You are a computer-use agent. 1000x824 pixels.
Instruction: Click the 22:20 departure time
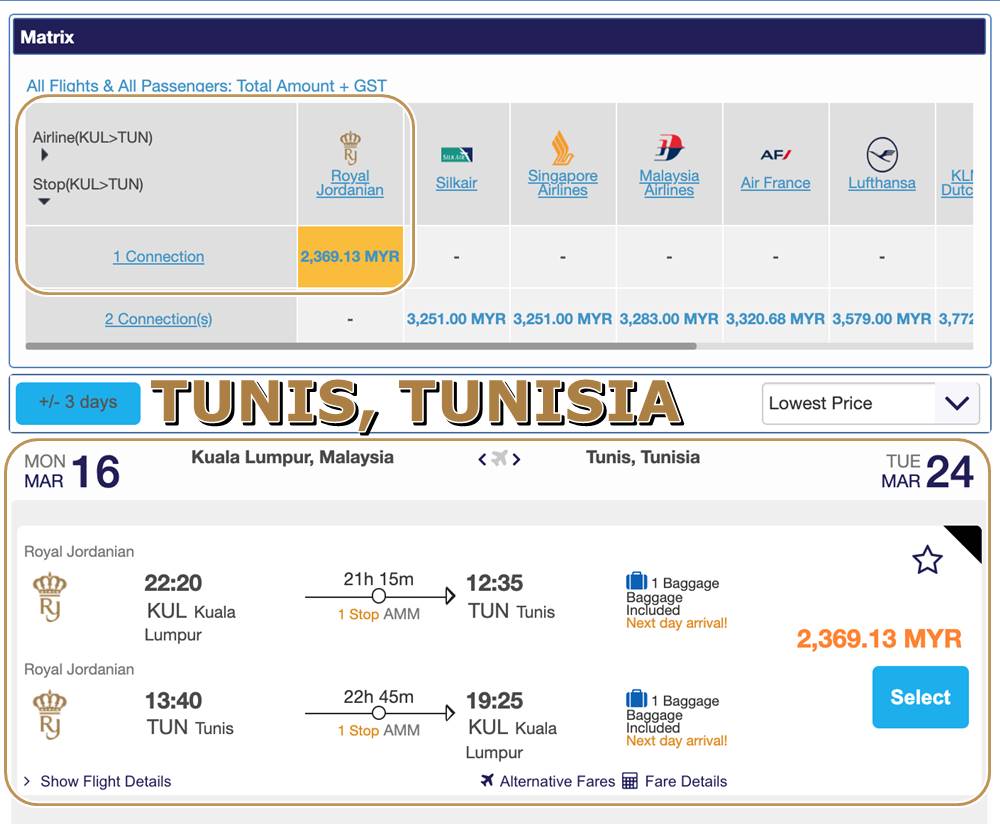coord(173,583)
